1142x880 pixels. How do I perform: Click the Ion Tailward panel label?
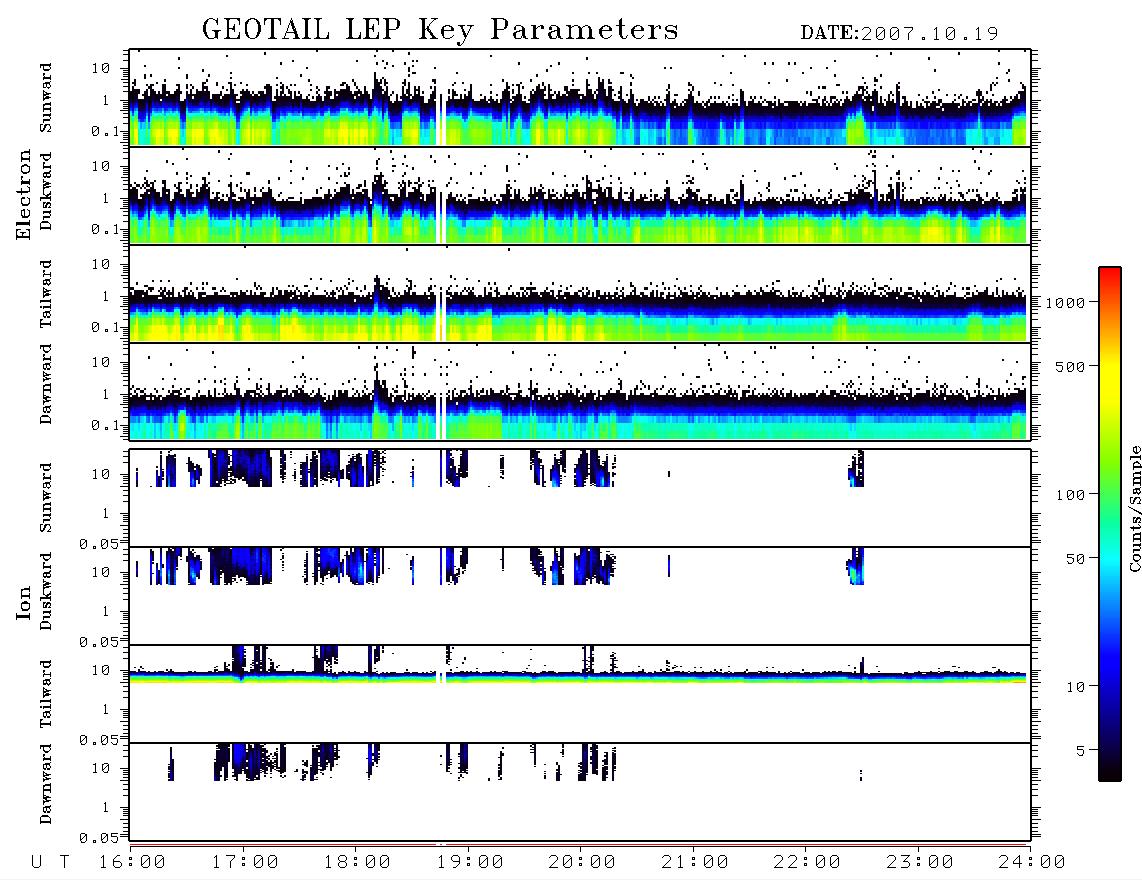(x=46, y=694)
